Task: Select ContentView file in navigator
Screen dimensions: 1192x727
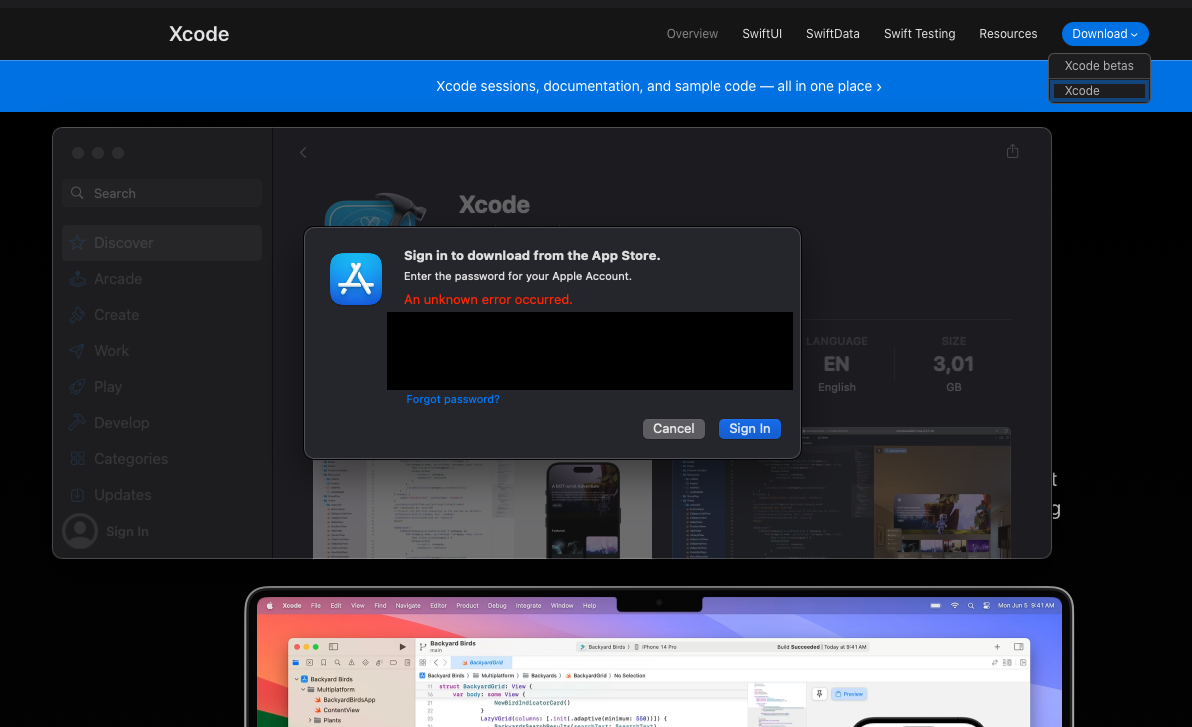Action: click(x=336, y=710)
